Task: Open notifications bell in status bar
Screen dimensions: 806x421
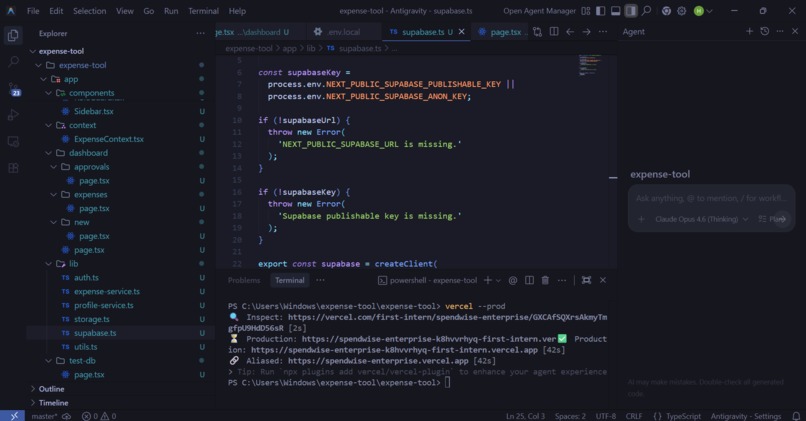Action: 796,416
